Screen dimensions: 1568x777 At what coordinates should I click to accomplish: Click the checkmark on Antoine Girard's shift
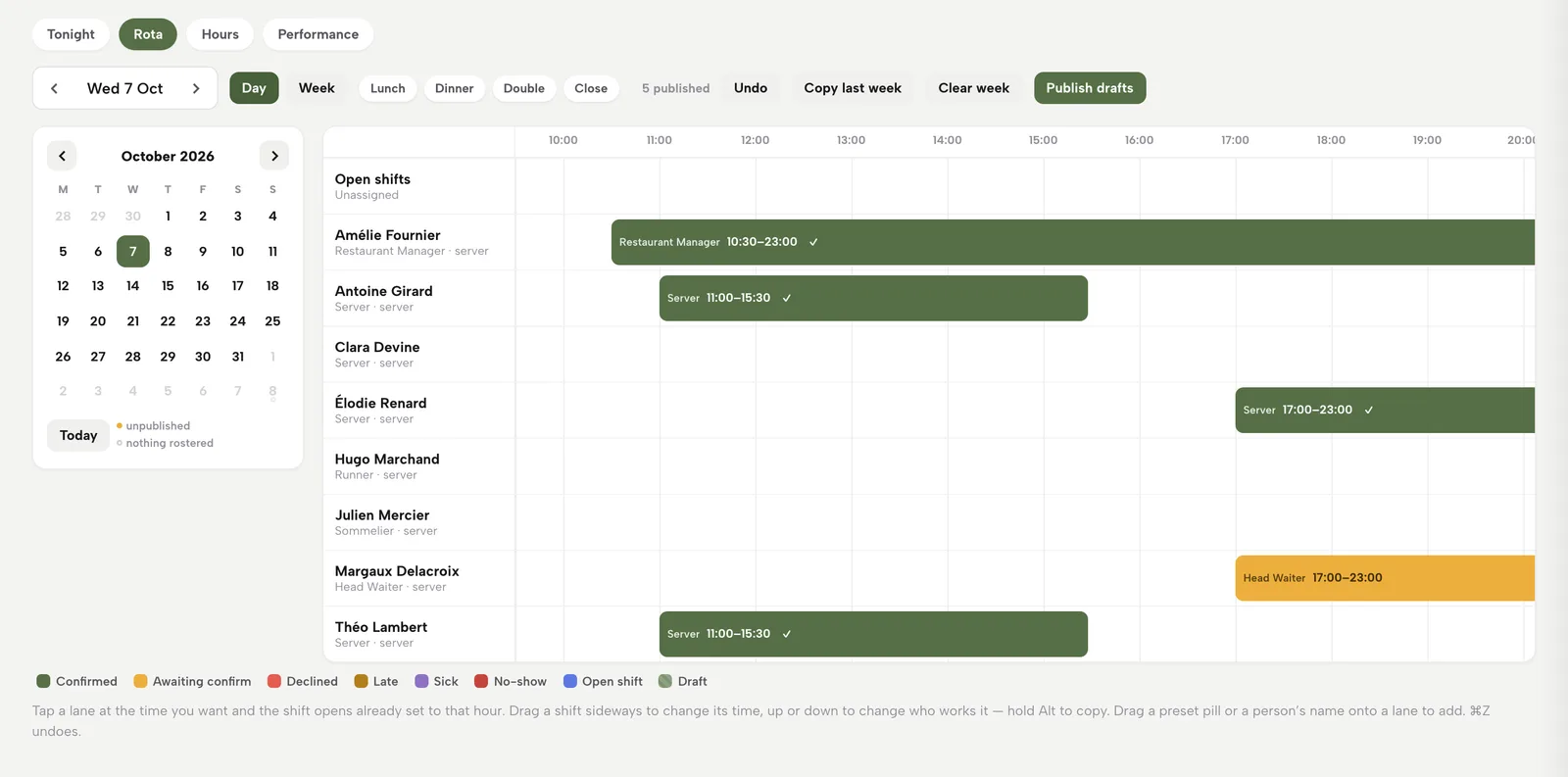[x=787, y=298]
